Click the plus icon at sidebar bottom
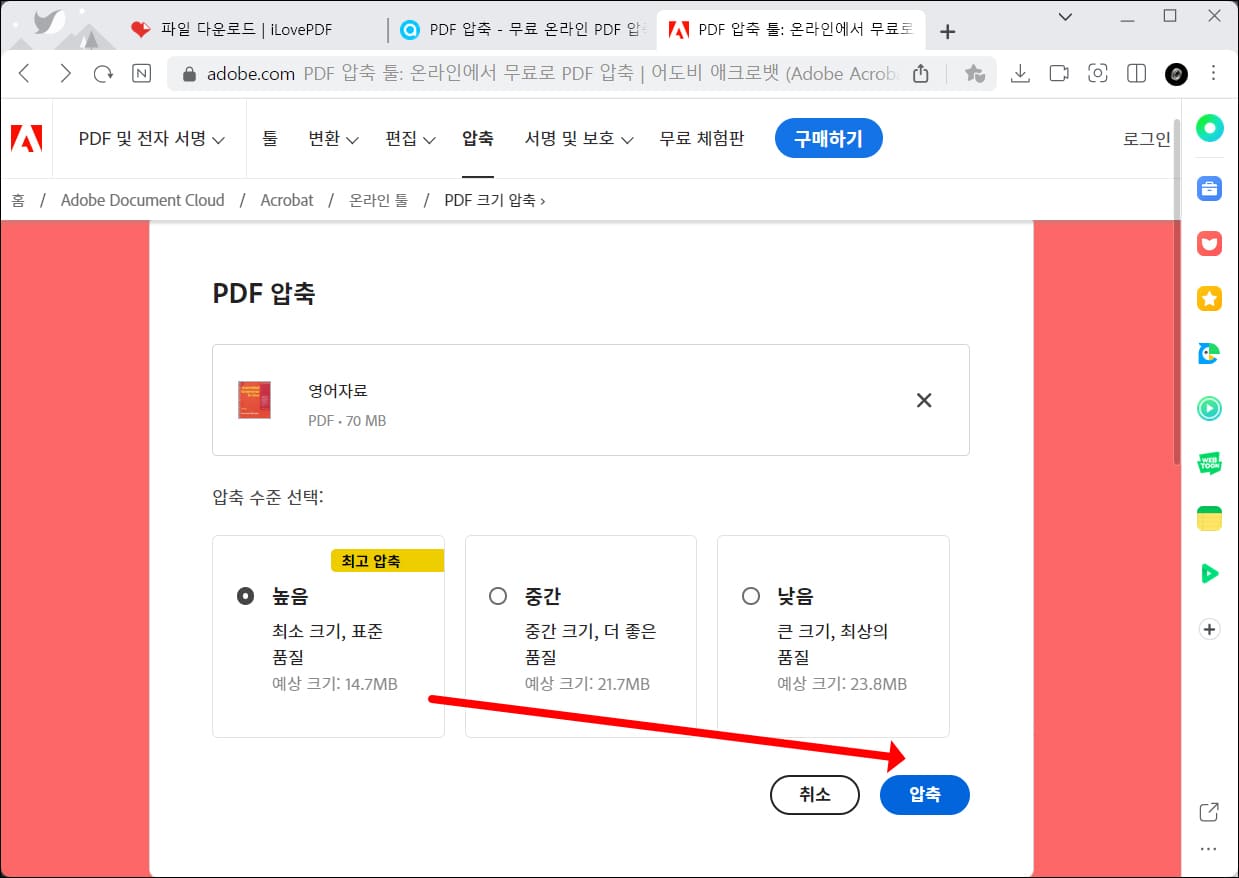Screen dimensions: 1239x878 [x=1209, y=628]
